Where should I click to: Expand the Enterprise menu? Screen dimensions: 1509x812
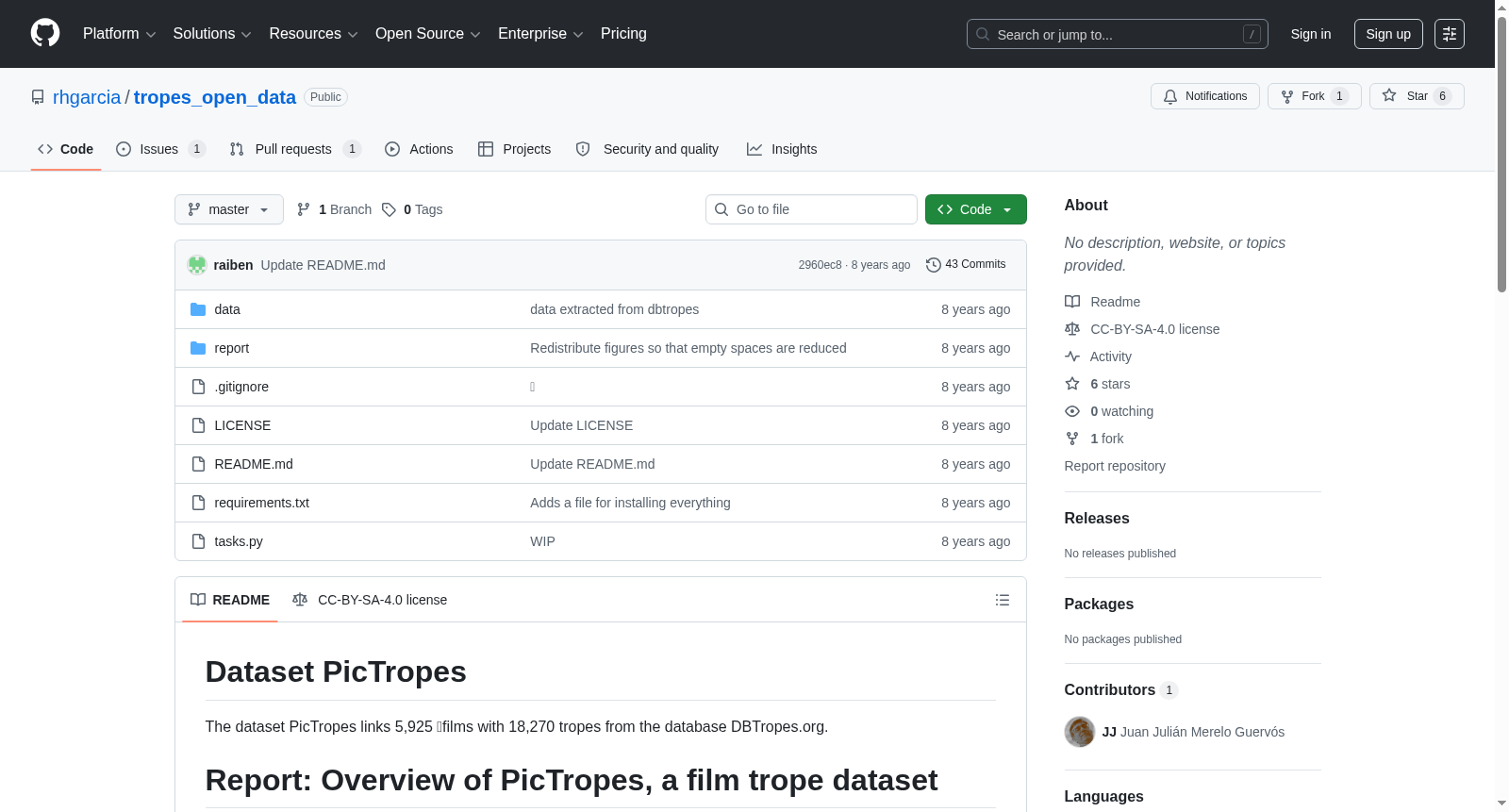[x=540, y=34]
